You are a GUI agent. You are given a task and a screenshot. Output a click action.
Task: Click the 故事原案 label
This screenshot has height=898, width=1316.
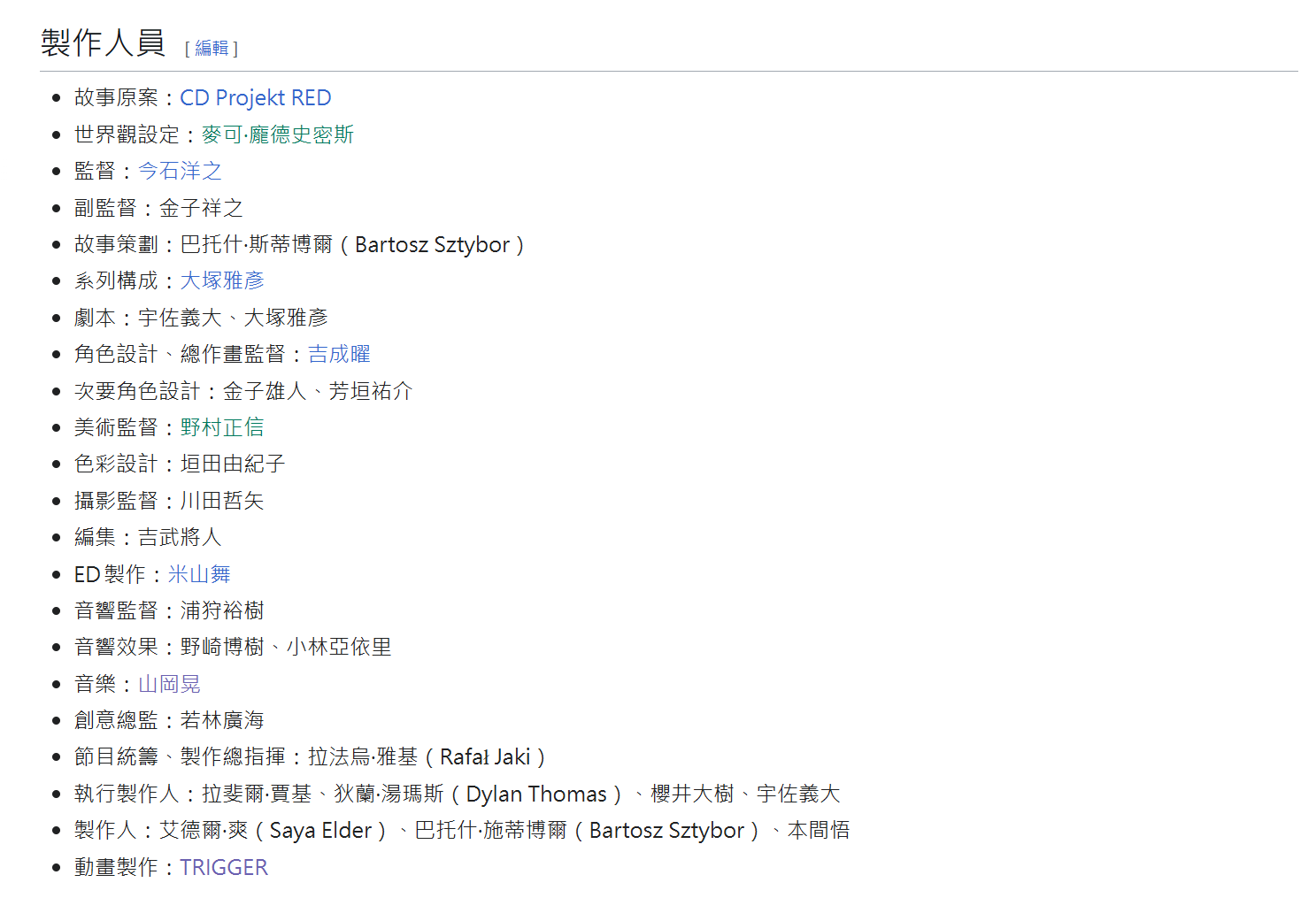(x=116, y=97)
